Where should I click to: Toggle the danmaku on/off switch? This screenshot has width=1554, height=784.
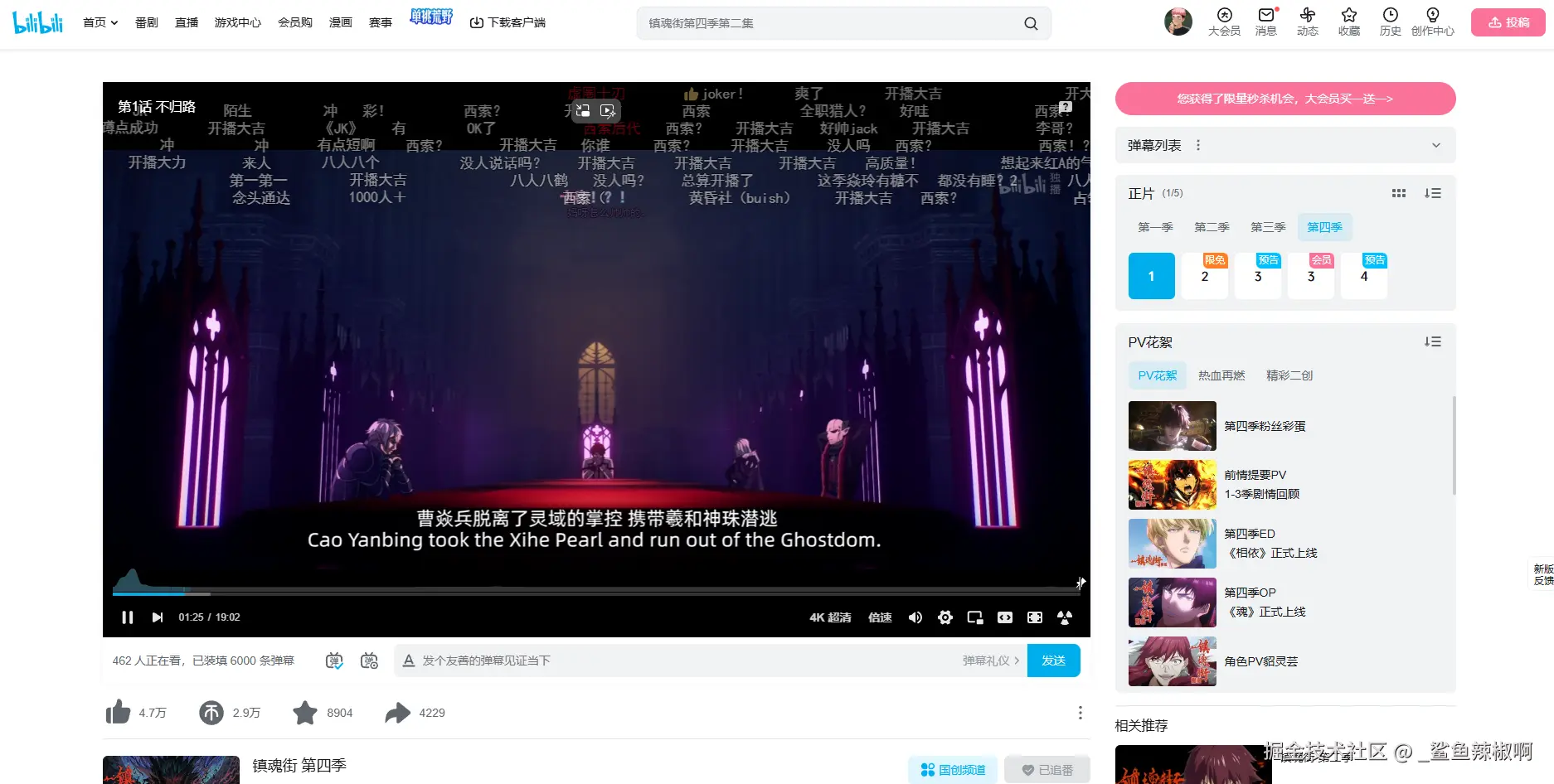coord(335,660)
